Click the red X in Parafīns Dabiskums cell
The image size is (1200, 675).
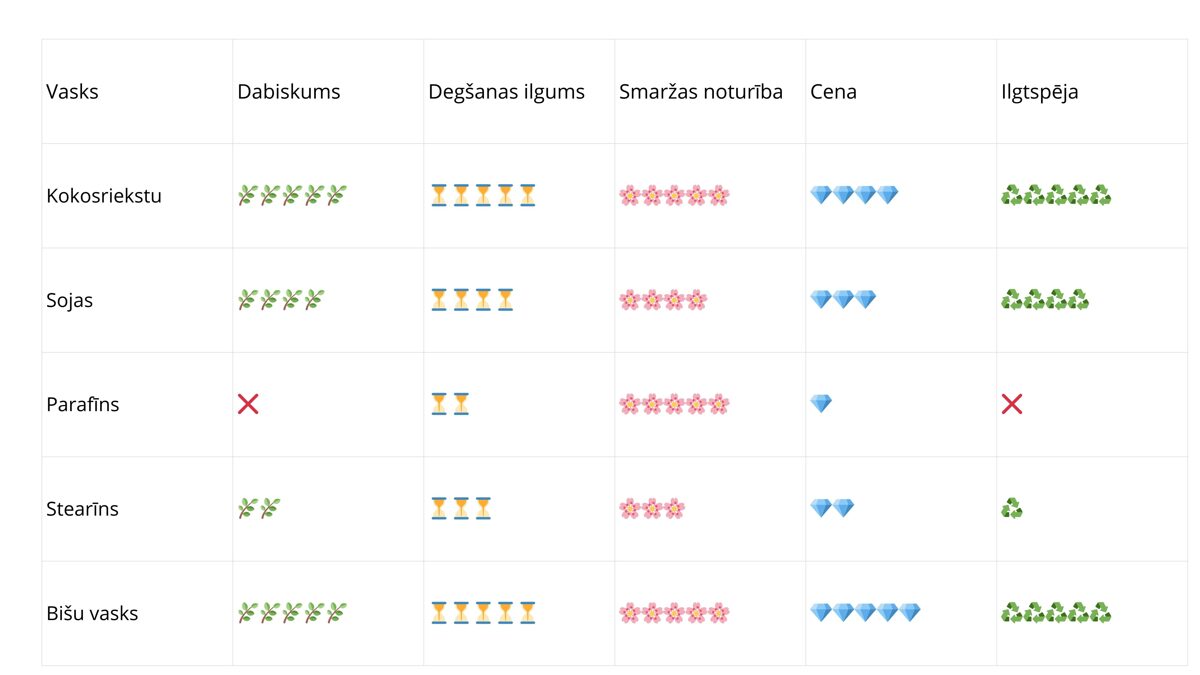click(x=248, y=404)
